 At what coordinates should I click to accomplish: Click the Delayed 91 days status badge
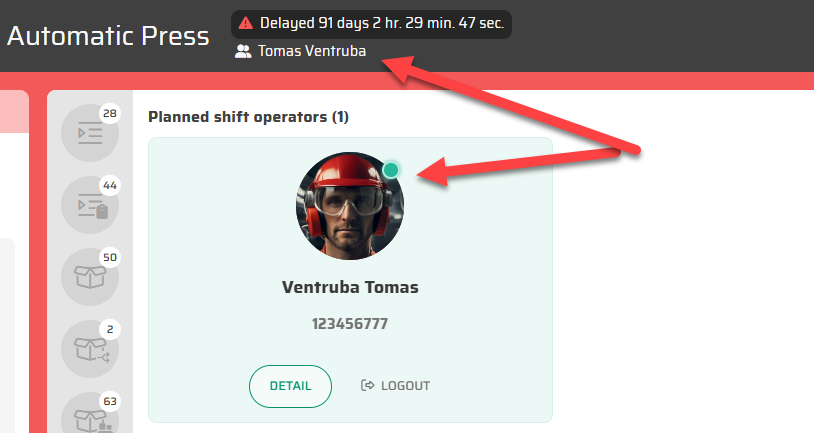(372, 23)
